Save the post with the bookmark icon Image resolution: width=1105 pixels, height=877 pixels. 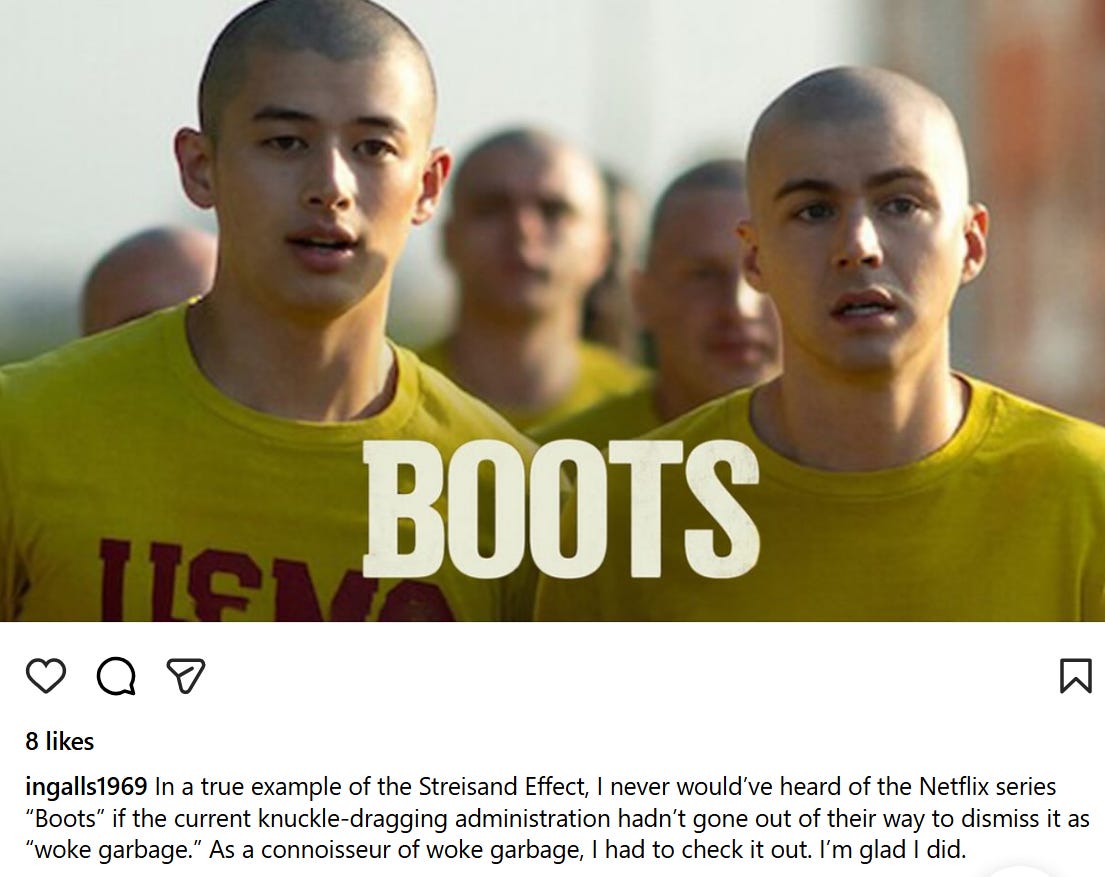pos(1075,676)
